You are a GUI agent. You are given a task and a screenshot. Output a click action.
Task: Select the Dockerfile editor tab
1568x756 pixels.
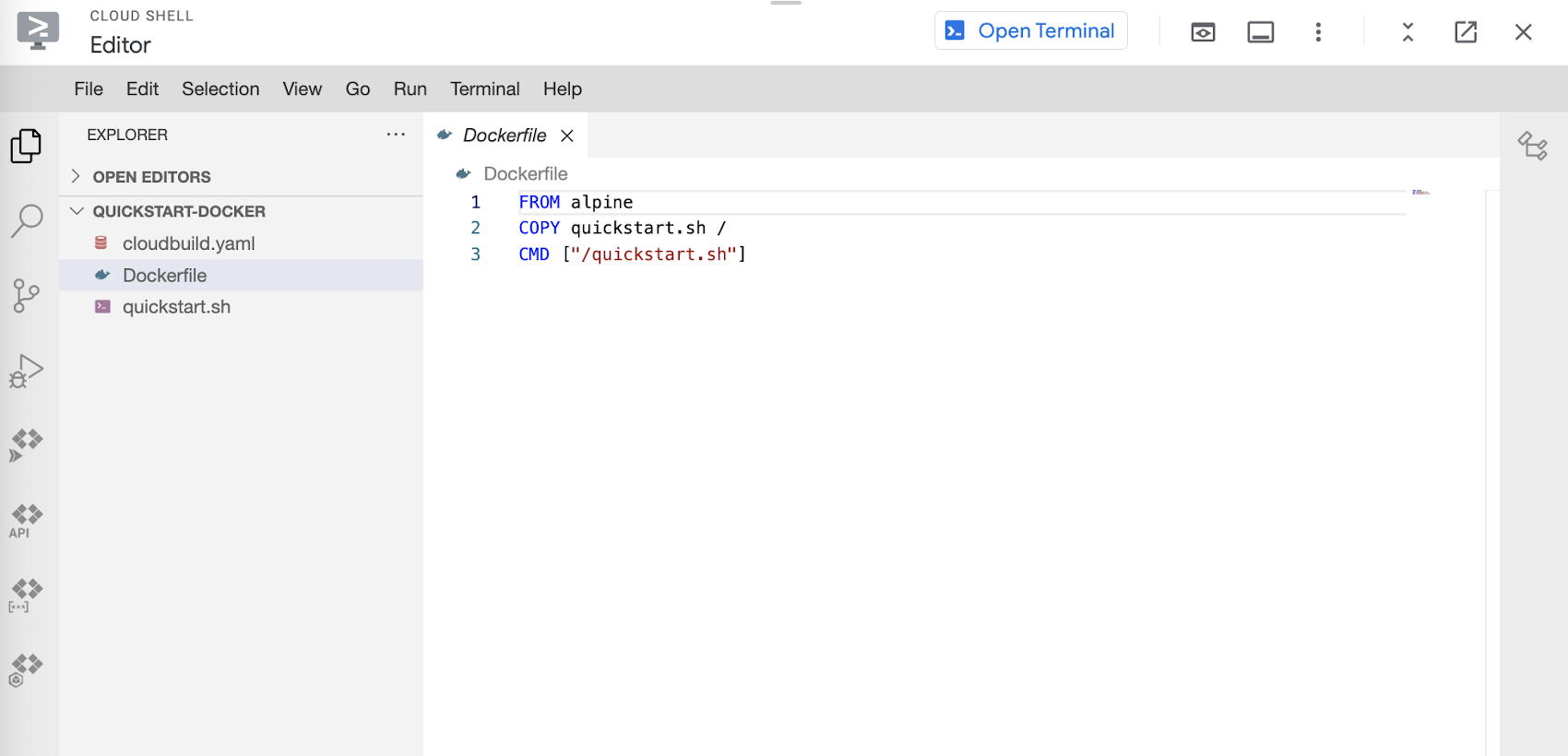point(505,136)
